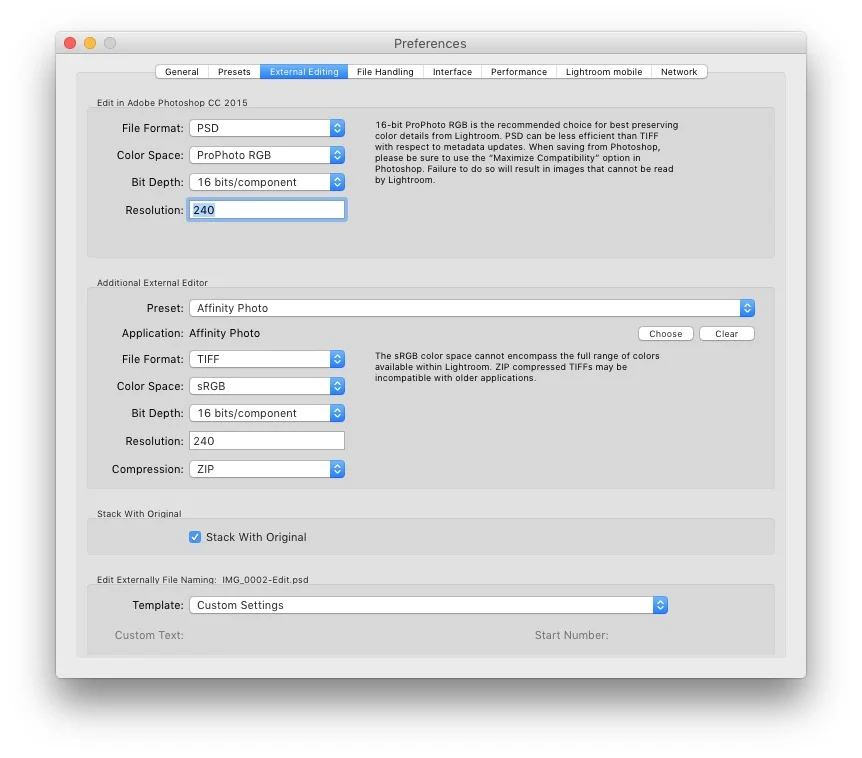Open the Affinity Photo Preset dropdown
The image size is (862, 758).
coord(472,308)
